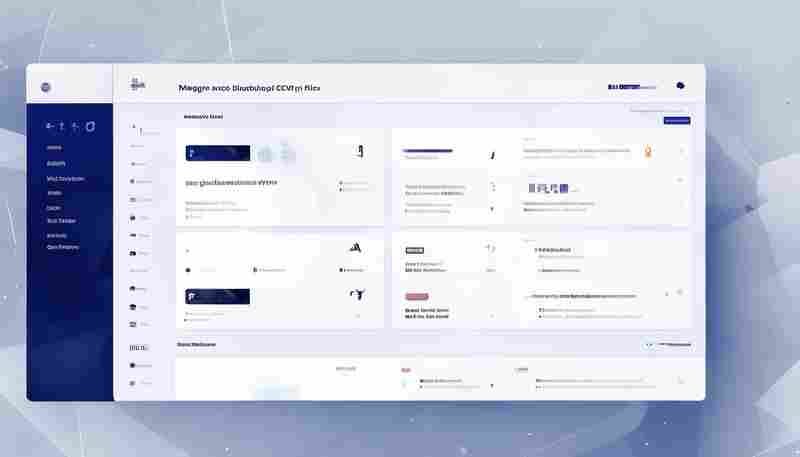Click the black icon in the first card's corner
The height and width of the screenshot is (457, 800).
coord(361,151)
